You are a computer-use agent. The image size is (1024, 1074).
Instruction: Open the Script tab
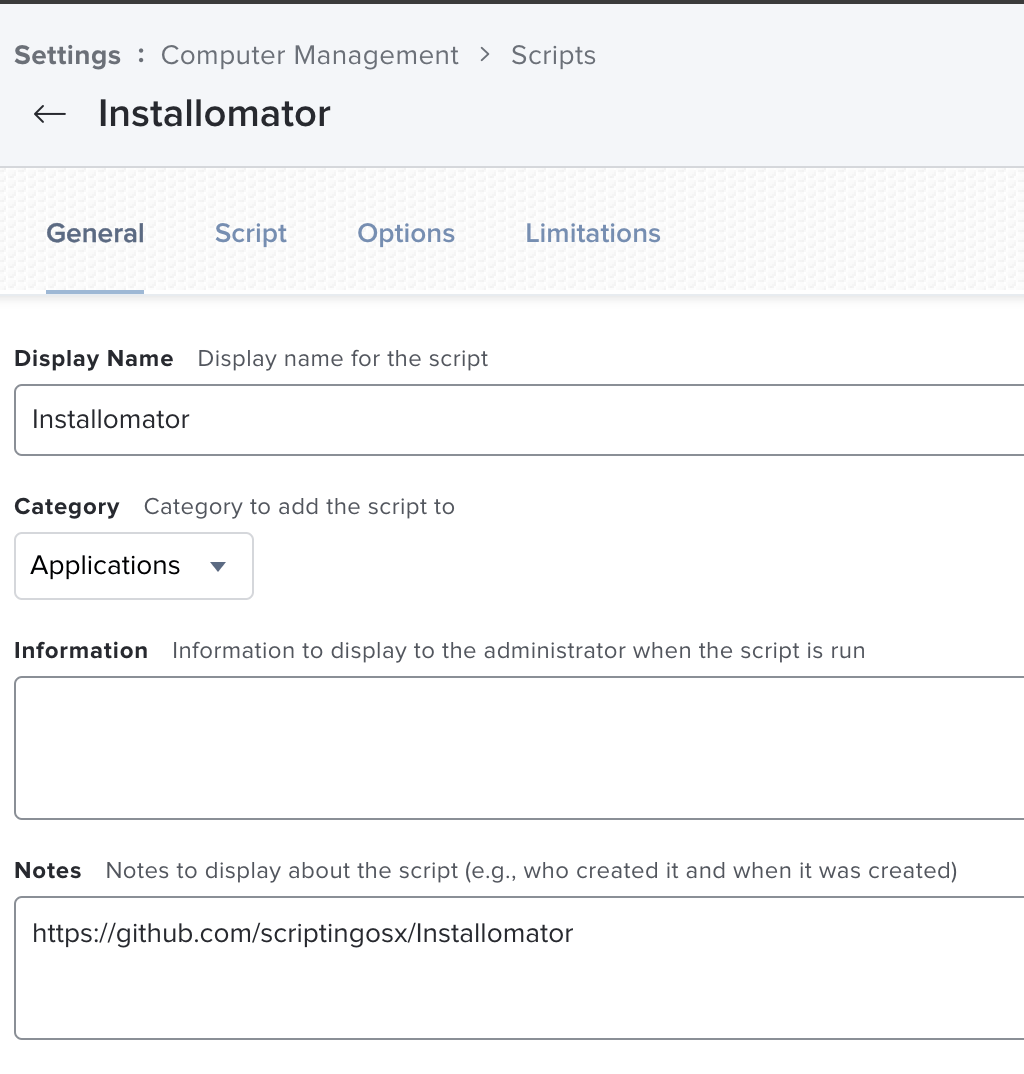251,234
